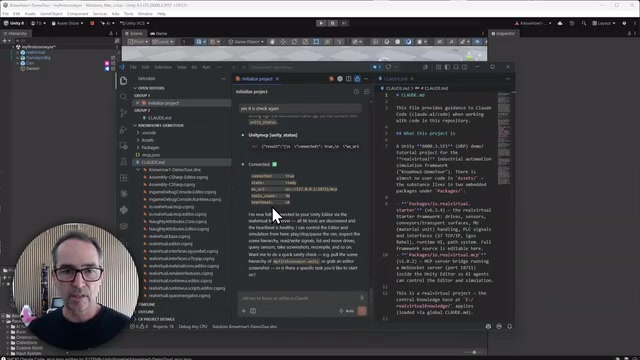Viewport: 640px width, 360px height.
Task: Open Run and Debug in VS Code activity bar
Action: click(124, 129)
